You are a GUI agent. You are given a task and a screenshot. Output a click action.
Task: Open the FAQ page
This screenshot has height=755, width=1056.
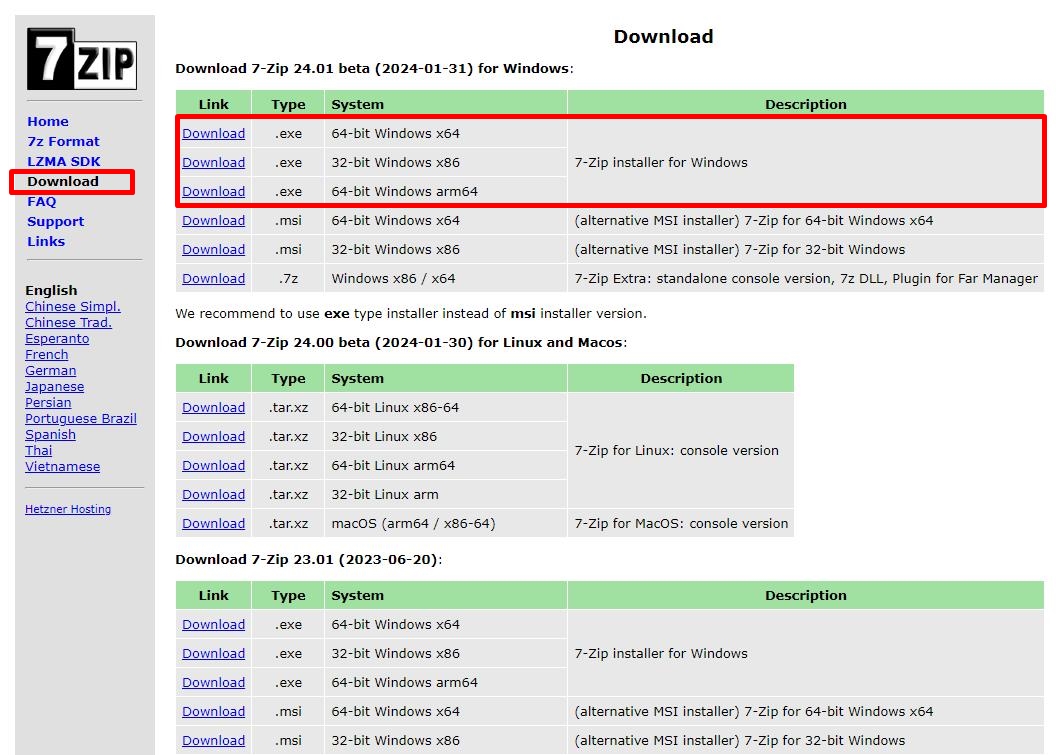click(41, 201)
